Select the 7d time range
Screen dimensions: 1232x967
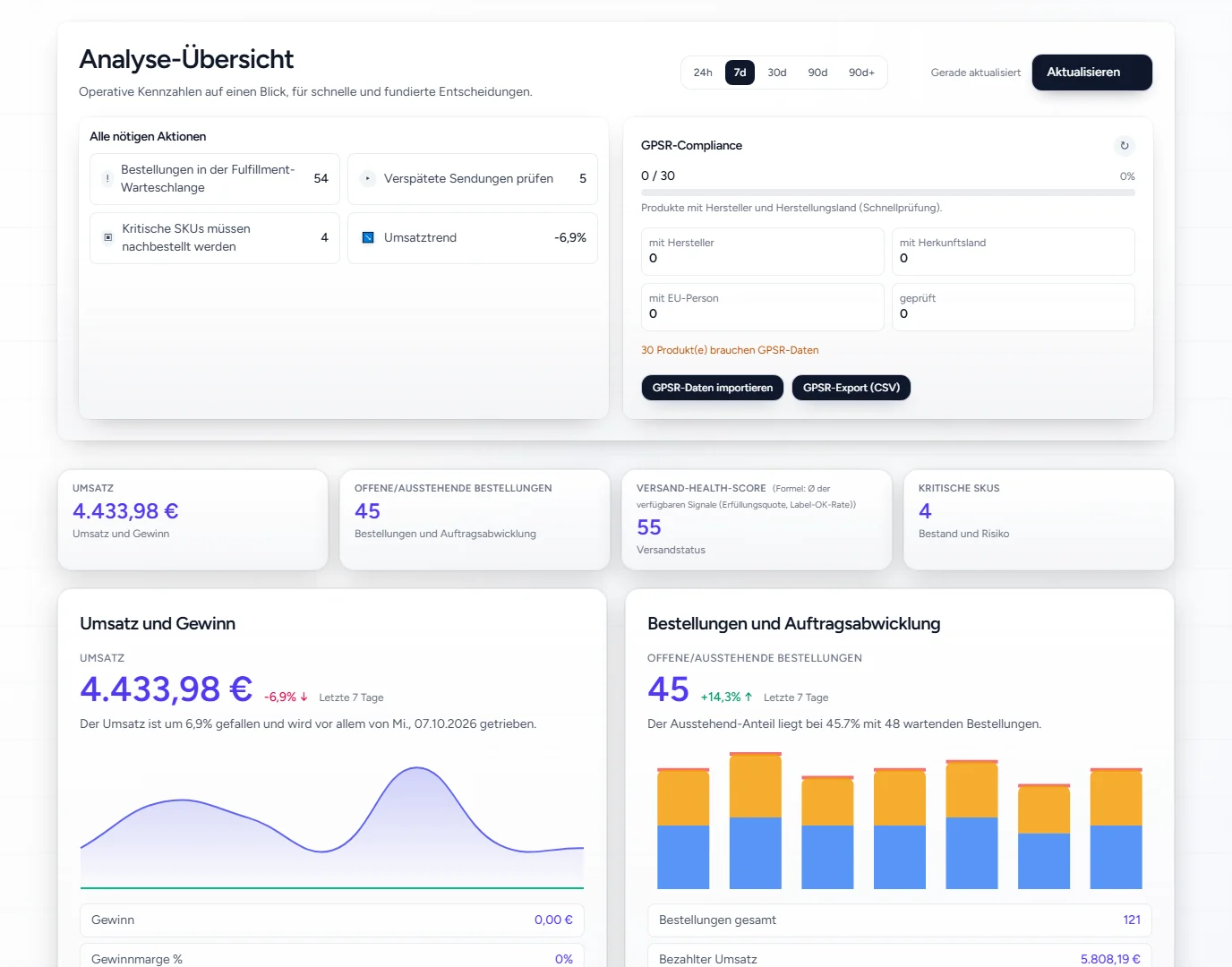[740, 73]
